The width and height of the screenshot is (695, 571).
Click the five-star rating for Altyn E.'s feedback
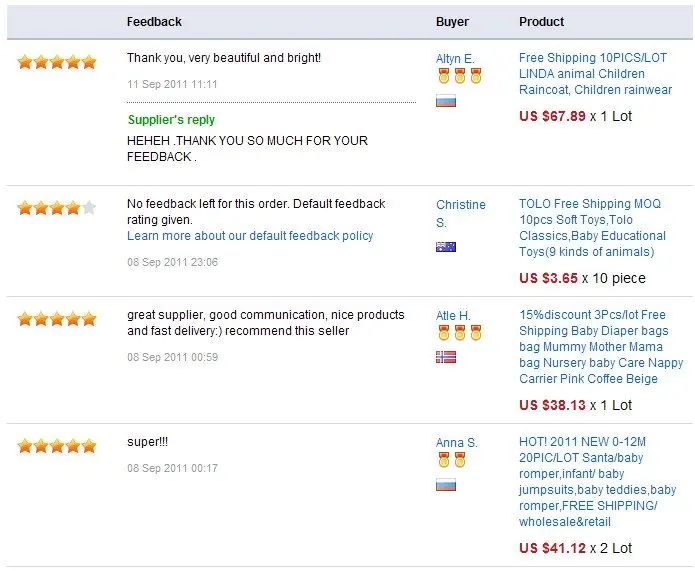pyautogui.click(x=57, y=62)
